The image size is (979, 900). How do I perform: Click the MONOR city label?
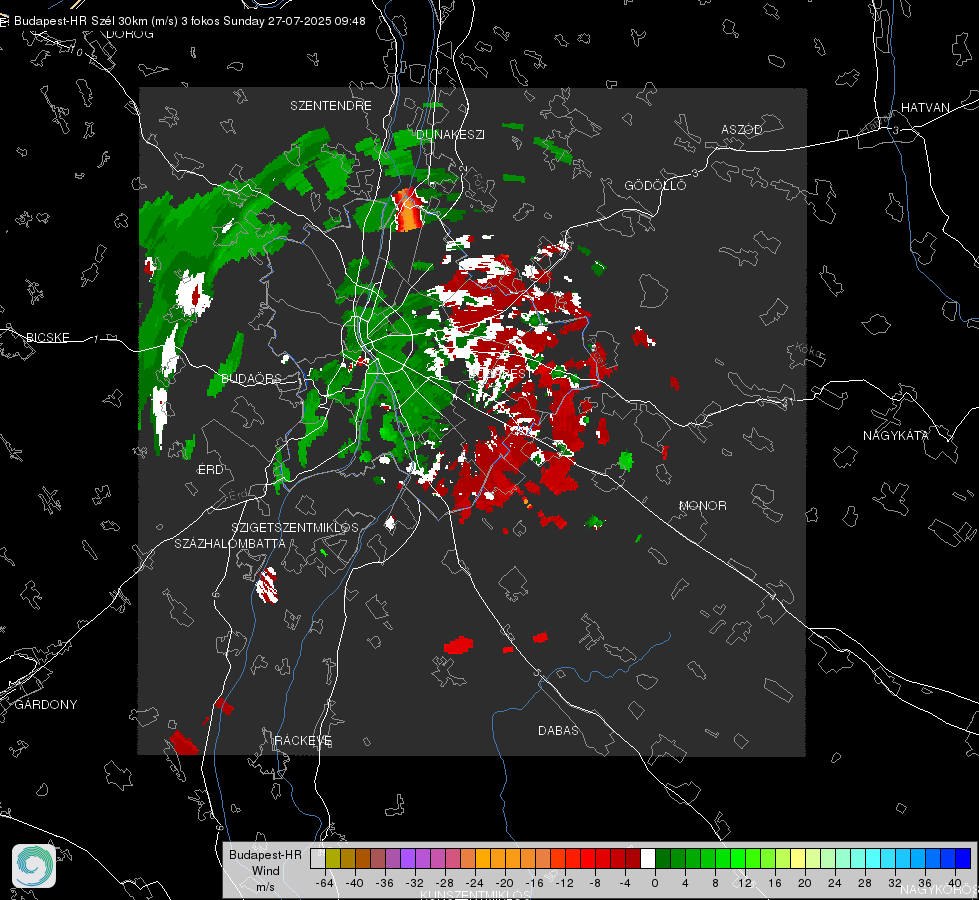click(702, 505)
